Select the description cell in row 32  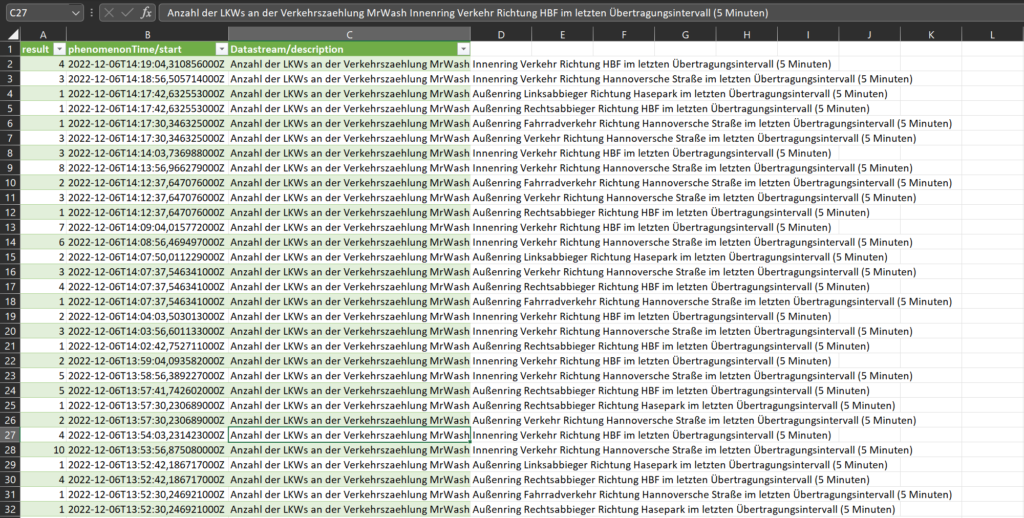[349, 510]
